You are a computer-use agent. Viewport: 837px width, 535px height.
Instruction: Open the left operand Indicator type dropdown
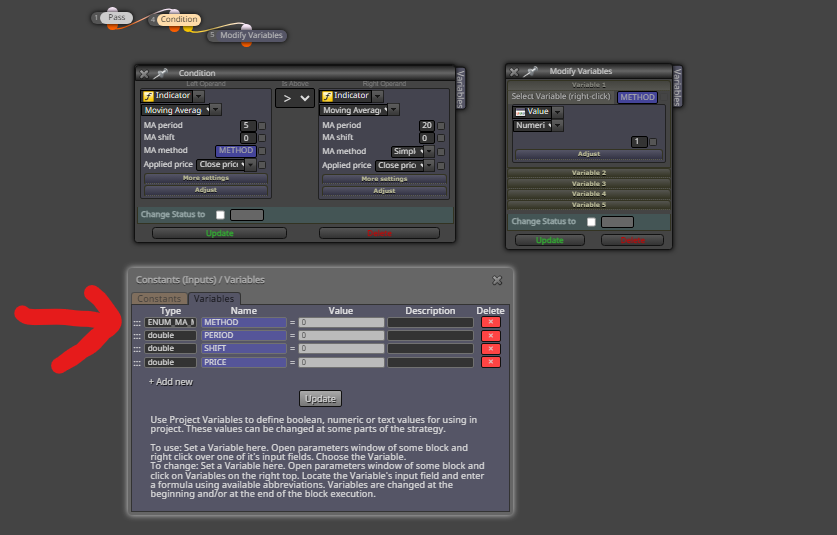click(x=199, y=96)
